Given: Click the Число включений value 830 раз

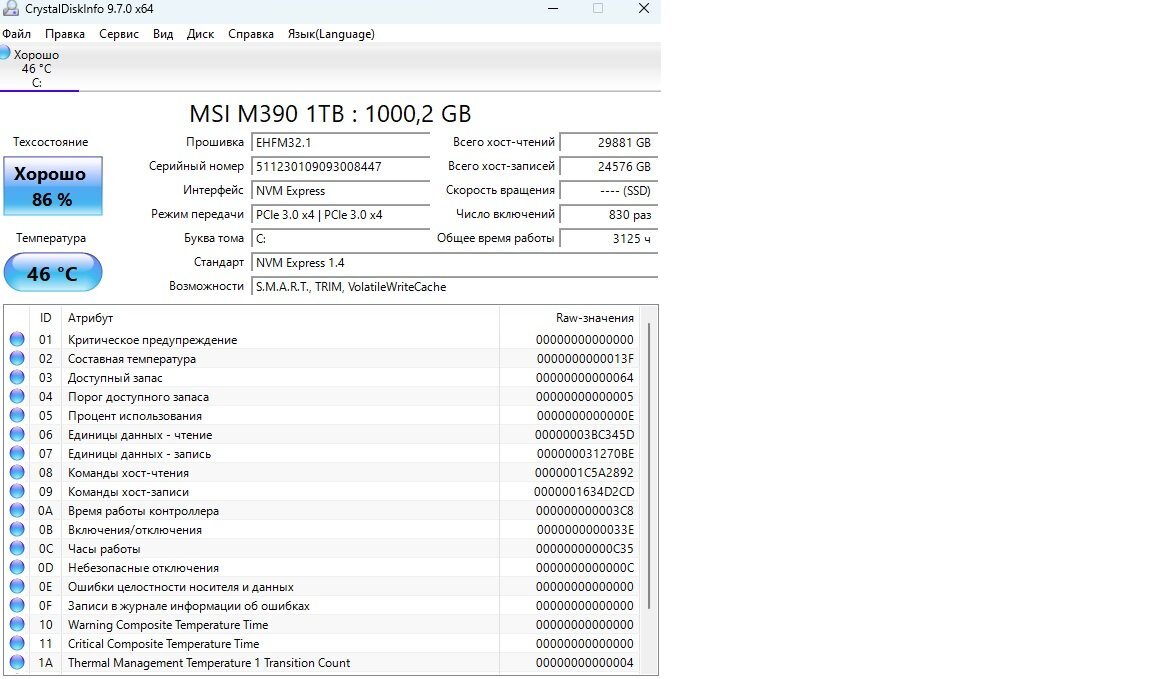Looking at the screenshot, I should pos(608,215).
